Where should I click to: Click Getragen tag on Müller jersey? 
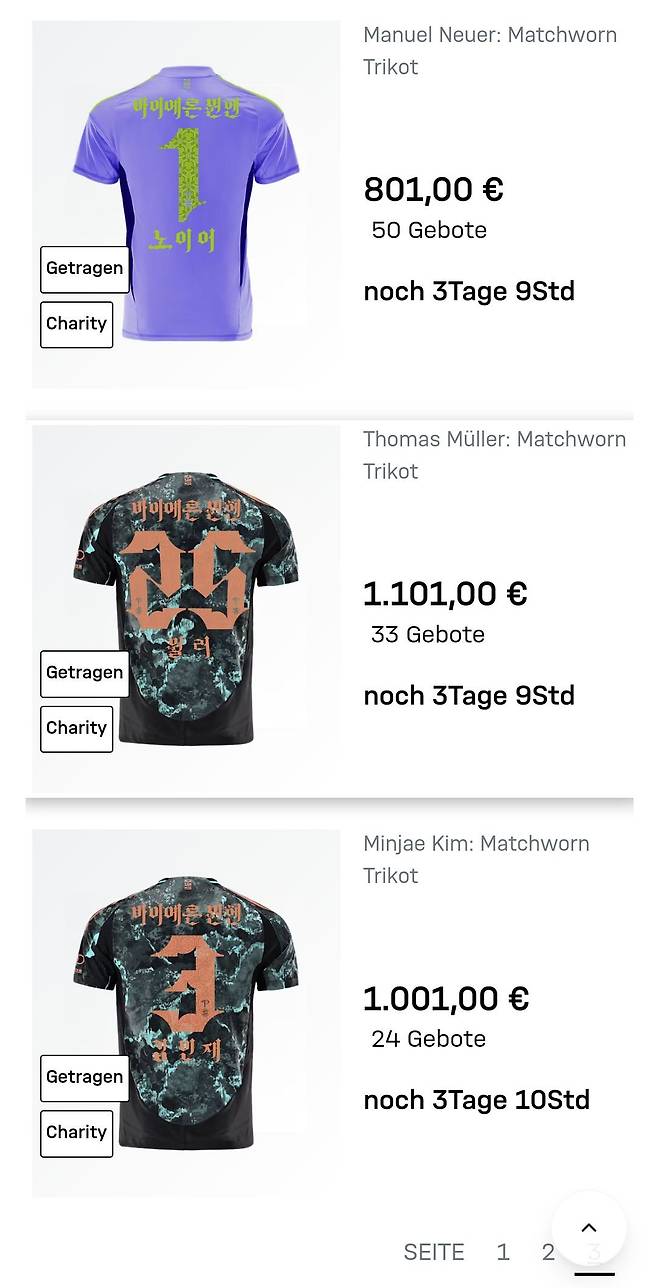click(85, 673)
